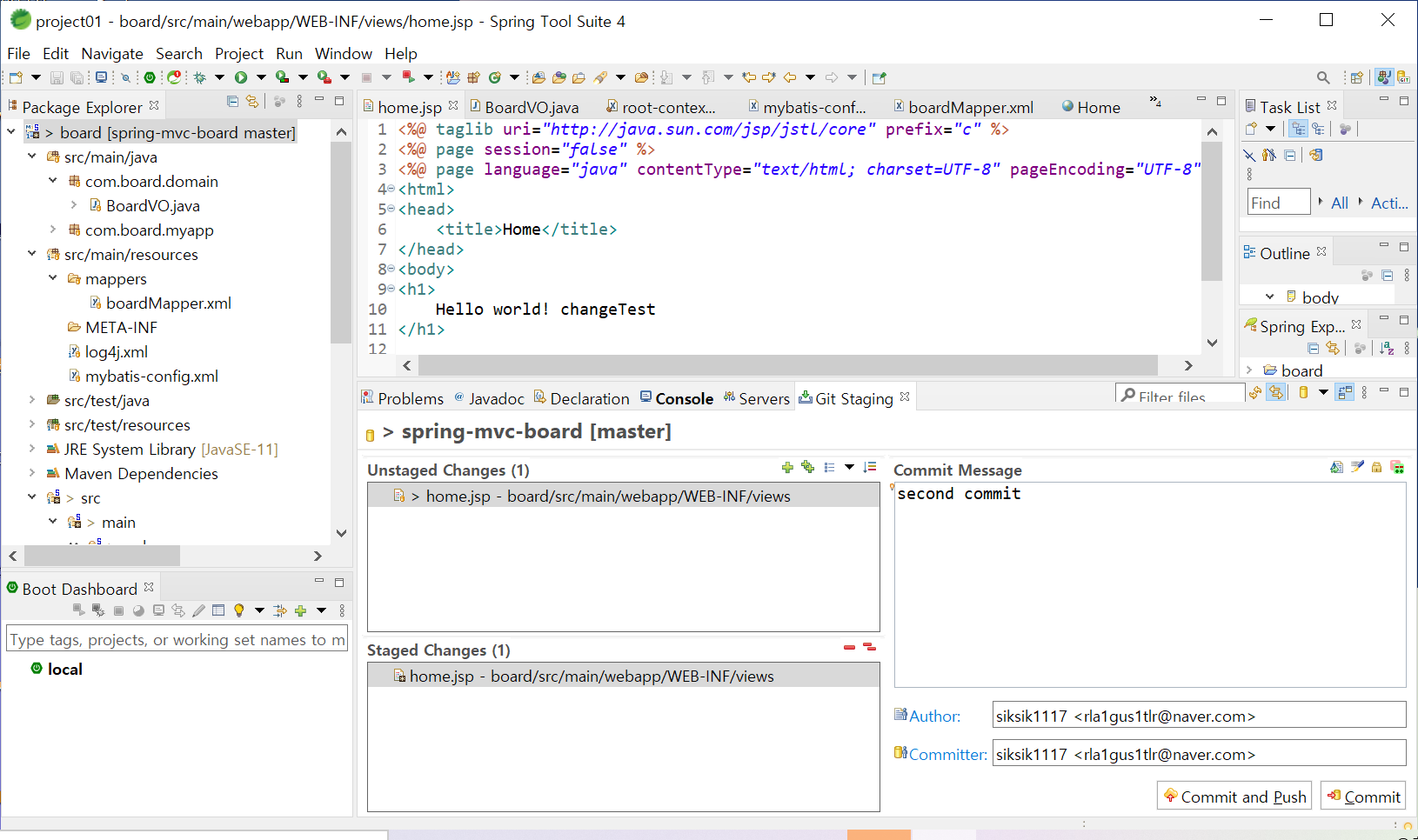
Task: Collapse all in Package Explorer
Action: point(232,102)
